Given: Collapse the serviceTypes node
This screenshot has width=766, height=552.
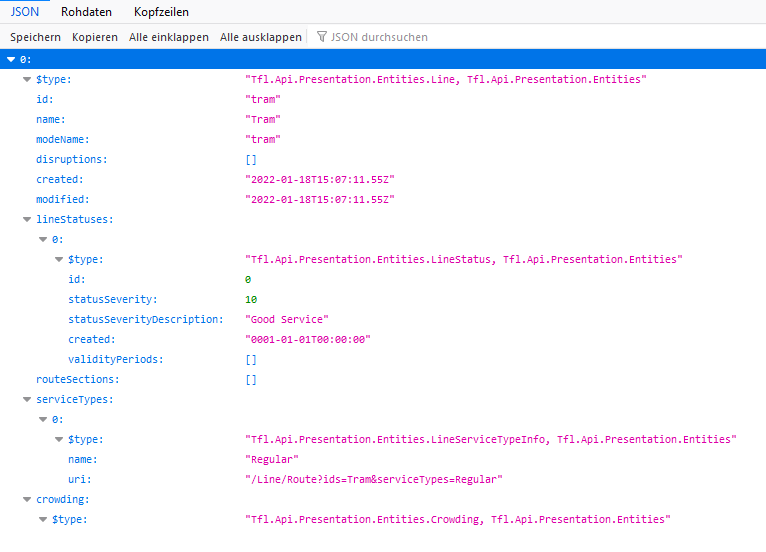Looking at the screenshot, I should point(27,400).
